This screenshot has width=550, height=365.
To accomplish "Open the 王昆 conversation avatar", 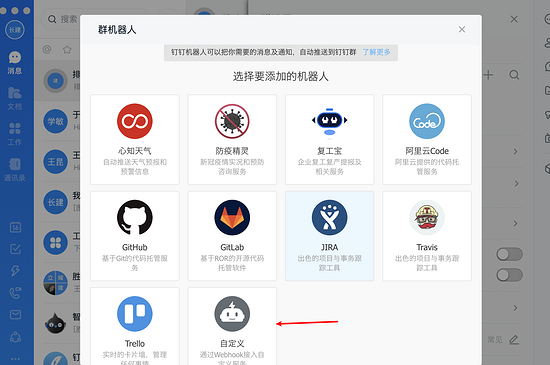I will 55,162.
